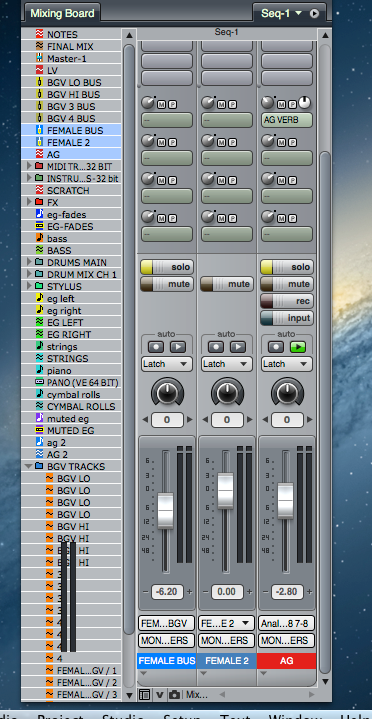Open Latch automation mode menu on FEMALE BUS

pos(167,364)
